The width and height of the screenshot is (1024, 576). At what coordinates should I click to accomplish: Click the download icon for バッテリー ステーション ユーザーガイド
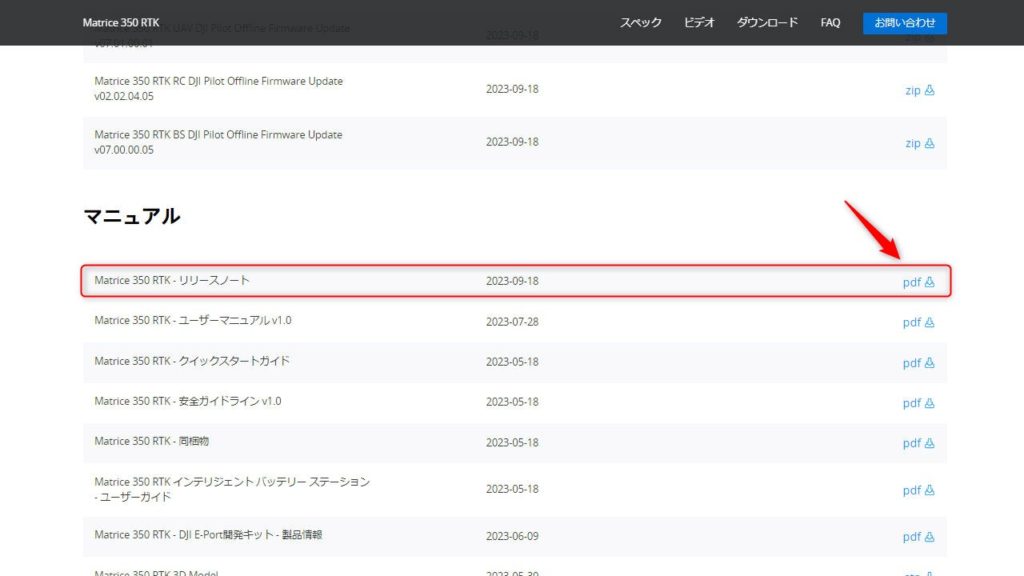point(932,490)
